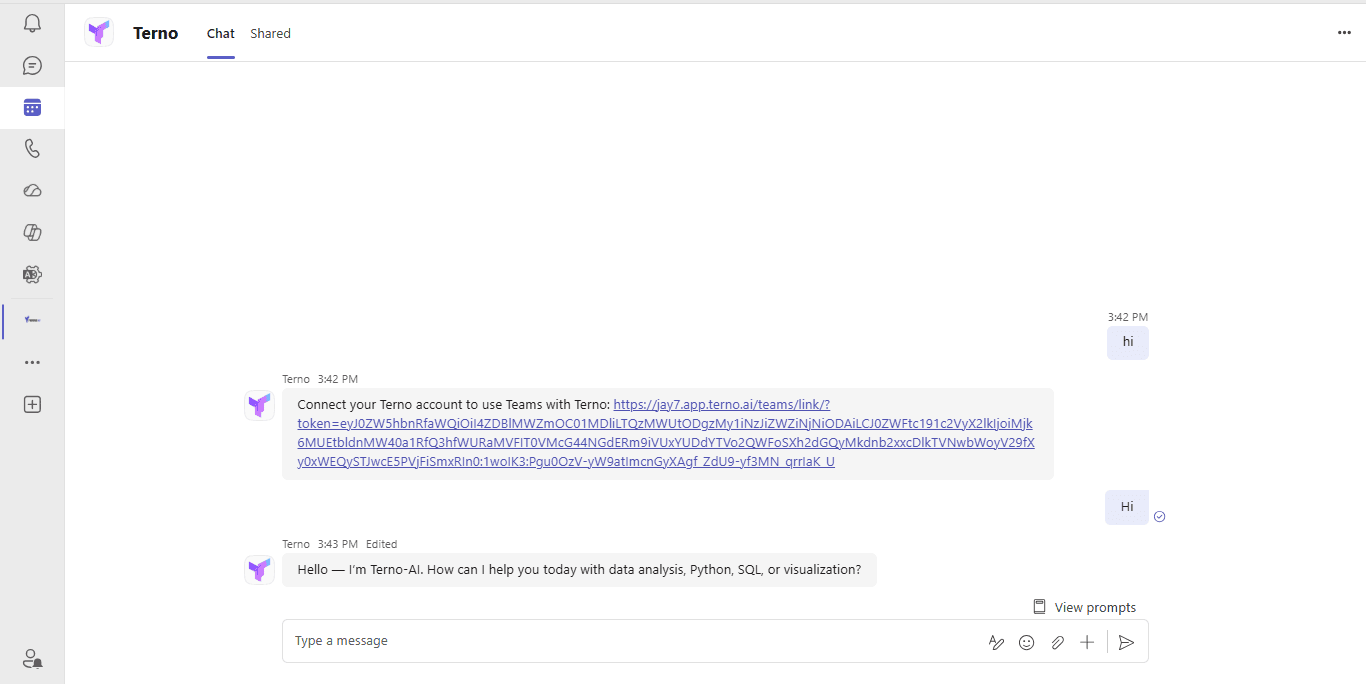
Task: Click the Terno avatar beside the Hello message
Action: tap(260, 570)
